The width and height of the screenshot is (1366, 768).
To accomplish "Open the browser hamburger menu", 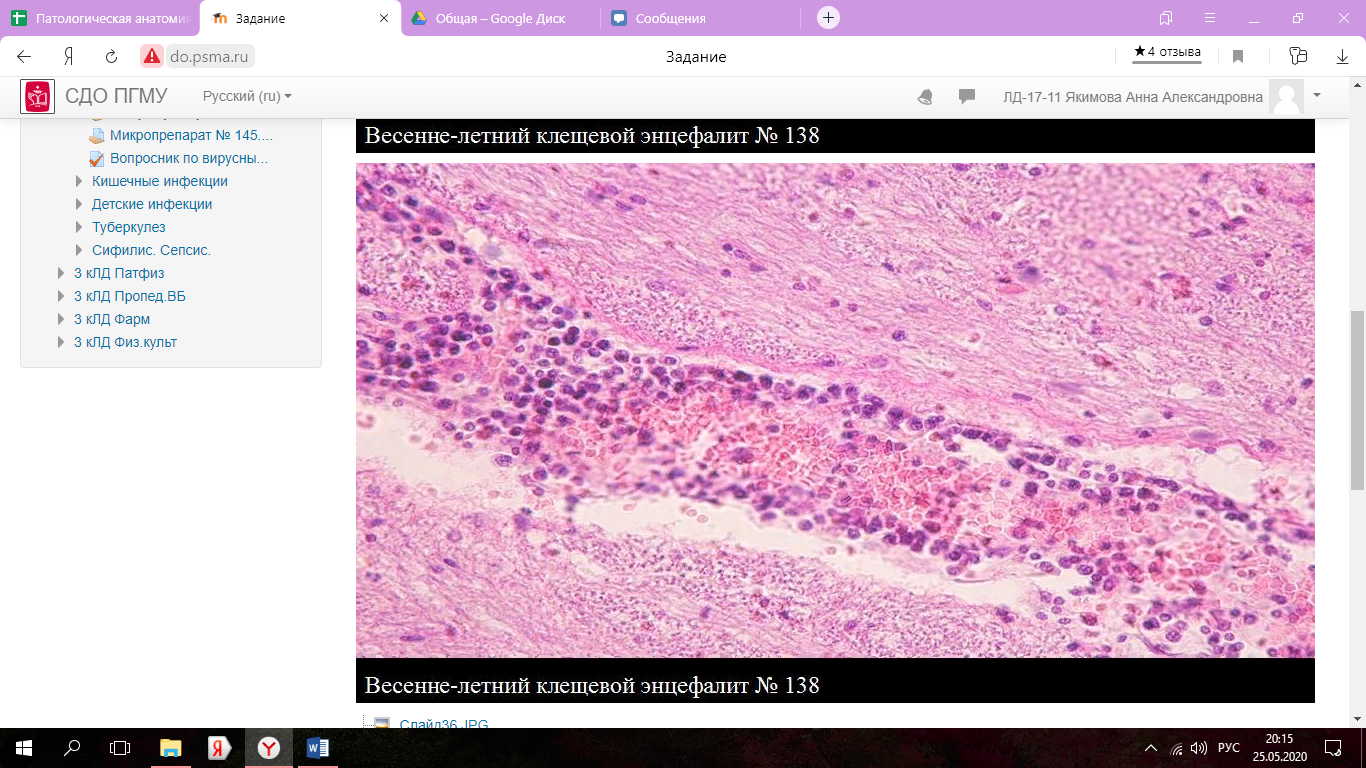I will [x=1210, y=18].
